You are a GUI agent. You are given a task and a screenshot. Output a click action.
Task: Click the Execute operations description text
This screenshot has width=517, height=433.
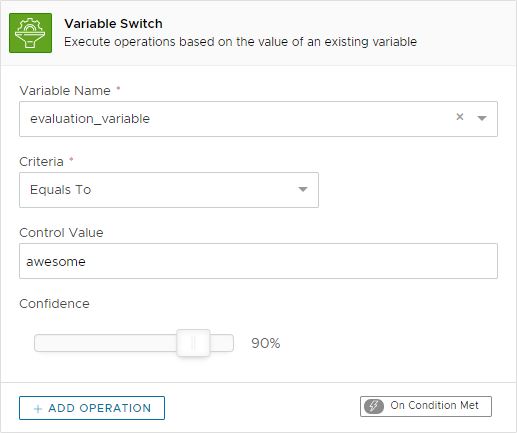(x=240, y=42)
